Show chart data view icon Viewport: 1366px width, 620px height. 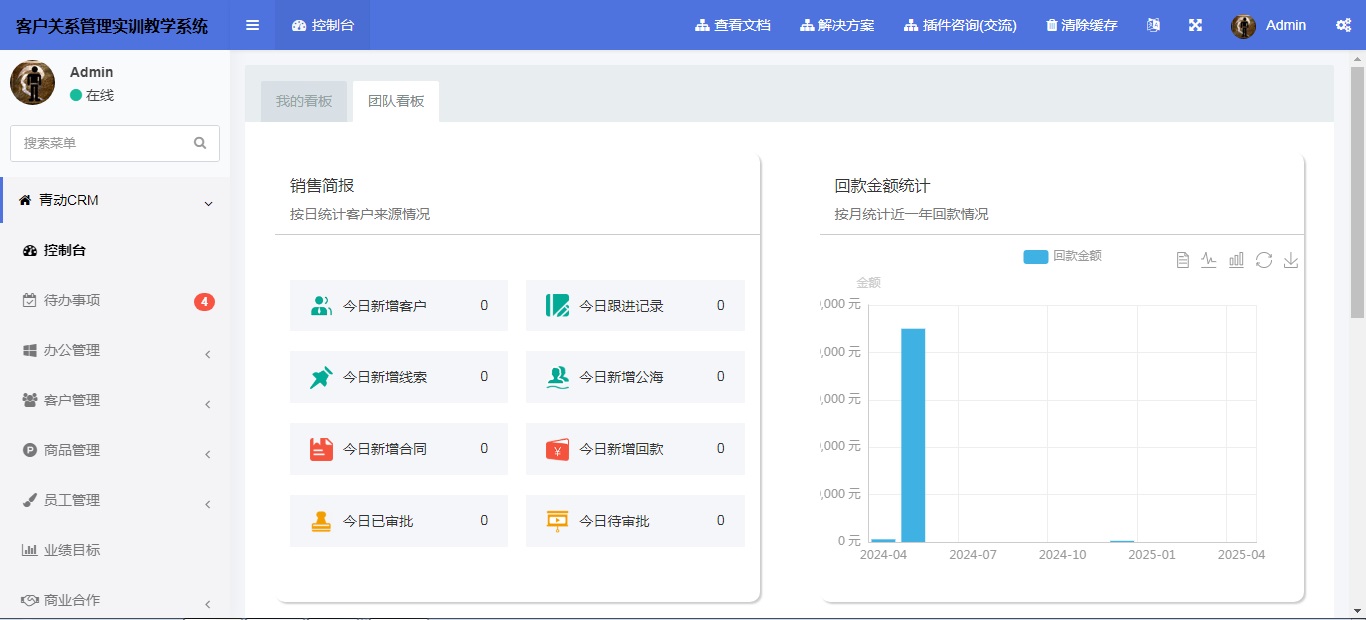(x=1182, y=260)
